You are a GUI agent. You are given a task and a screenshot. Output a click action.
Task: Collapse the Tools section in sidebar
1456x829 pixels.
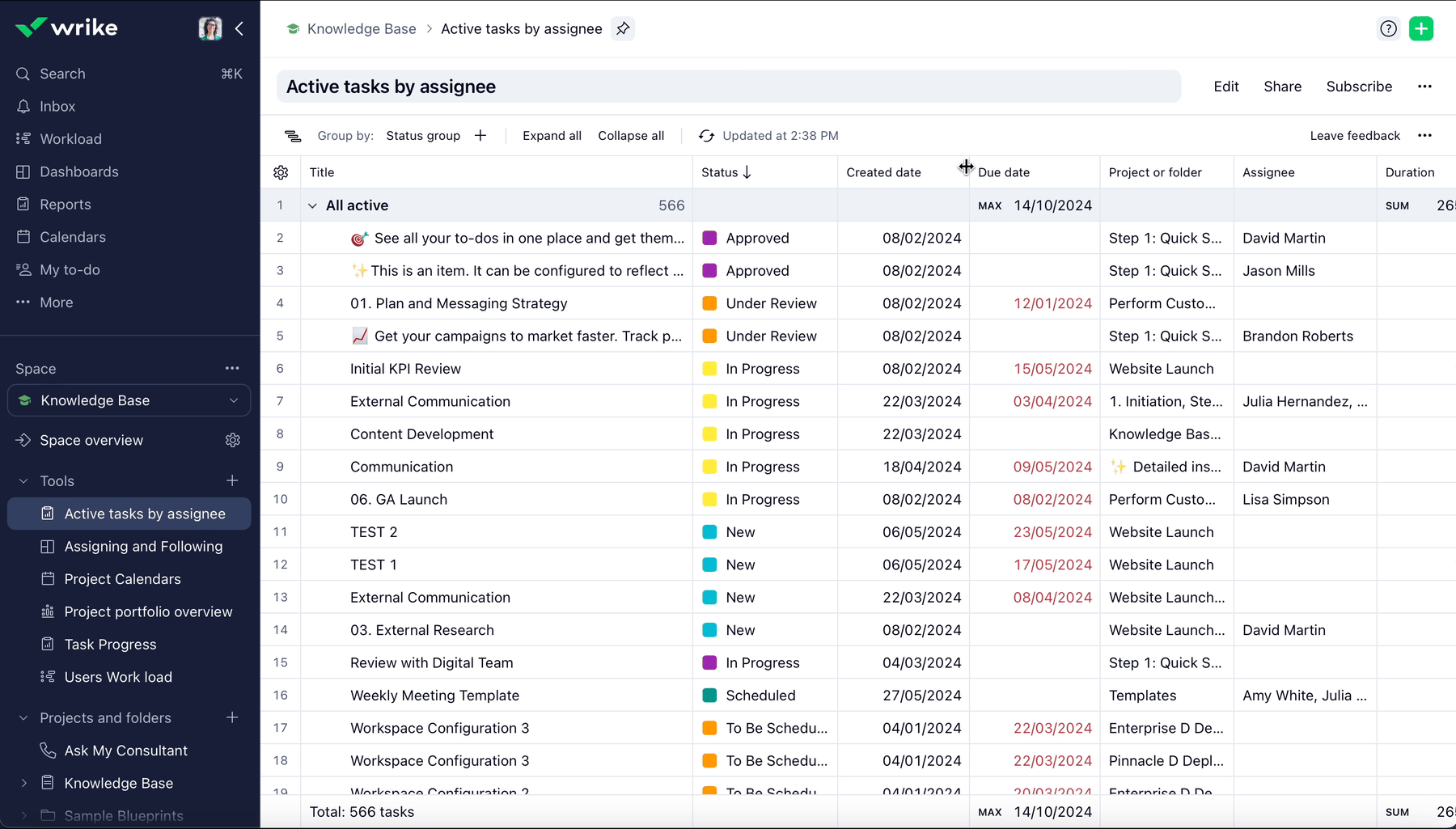click(x=23, y=481)
